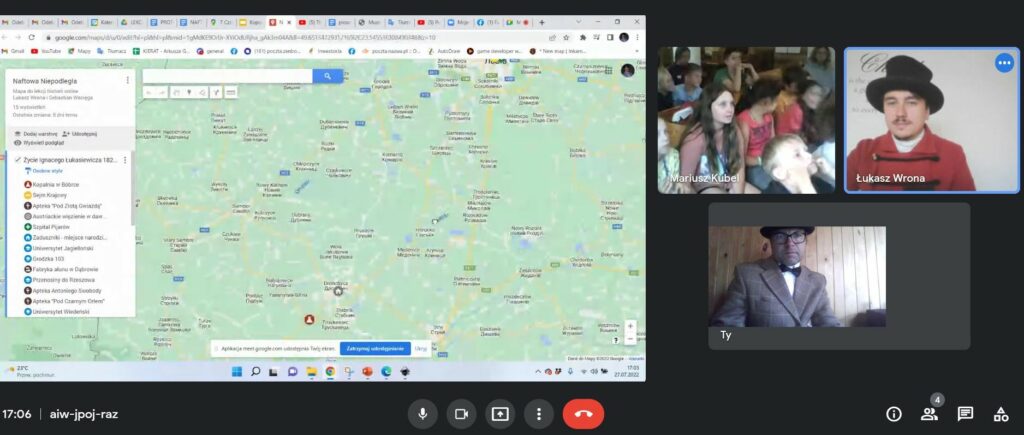Open Naftowa Niepodległa map options menu
Image resolution: width=1024 pixels, height=435 pixels.
[x=127, y=80]
